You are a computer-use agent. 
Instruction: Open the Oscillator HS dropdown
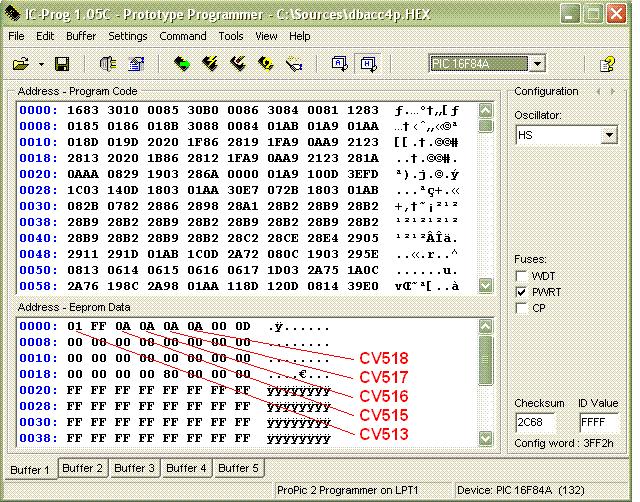[x=609, y=135]
